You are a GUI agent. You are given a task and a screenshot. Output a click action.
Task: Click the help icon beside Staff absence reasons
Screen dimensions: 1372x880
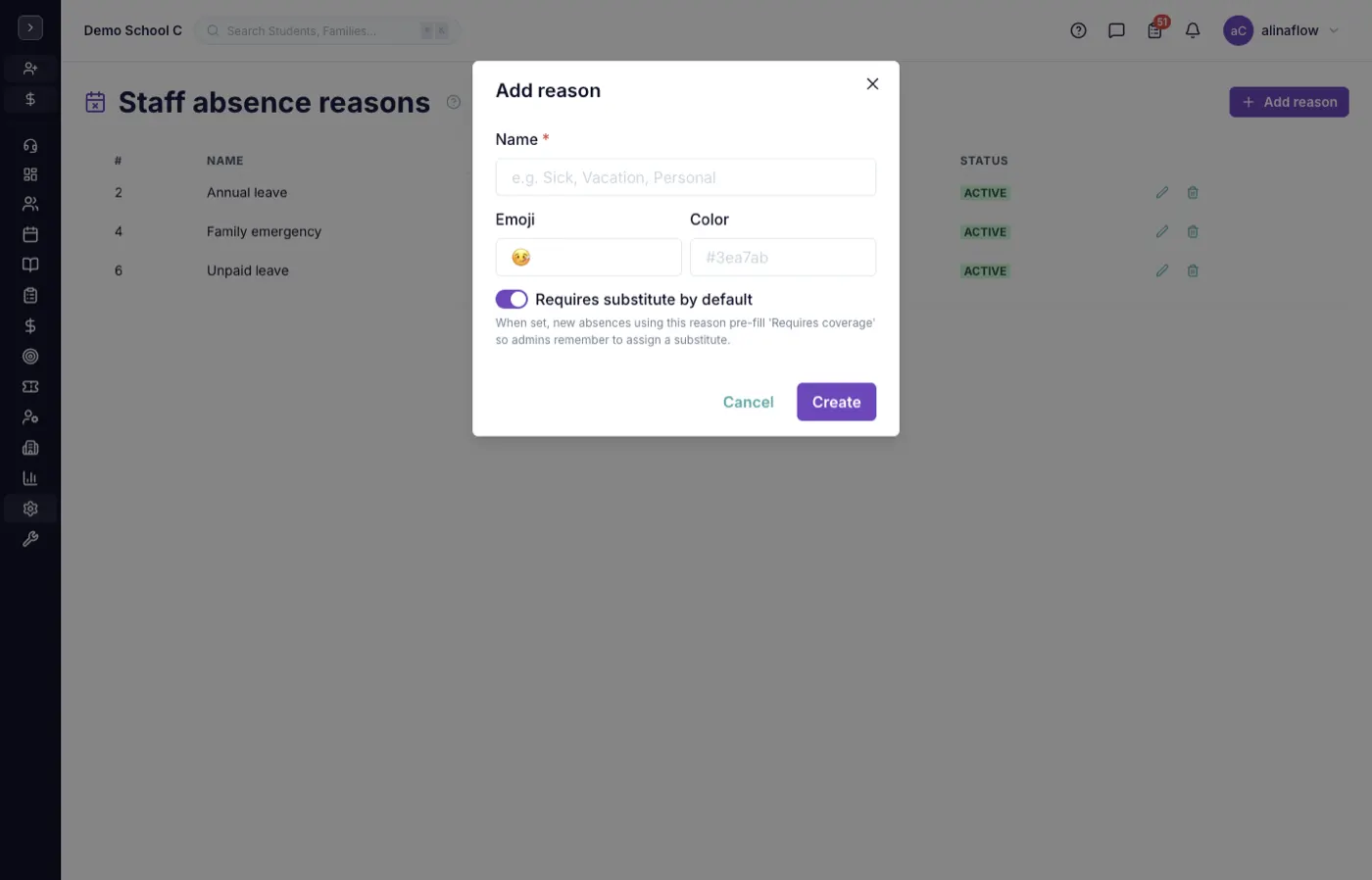(453, 102)
